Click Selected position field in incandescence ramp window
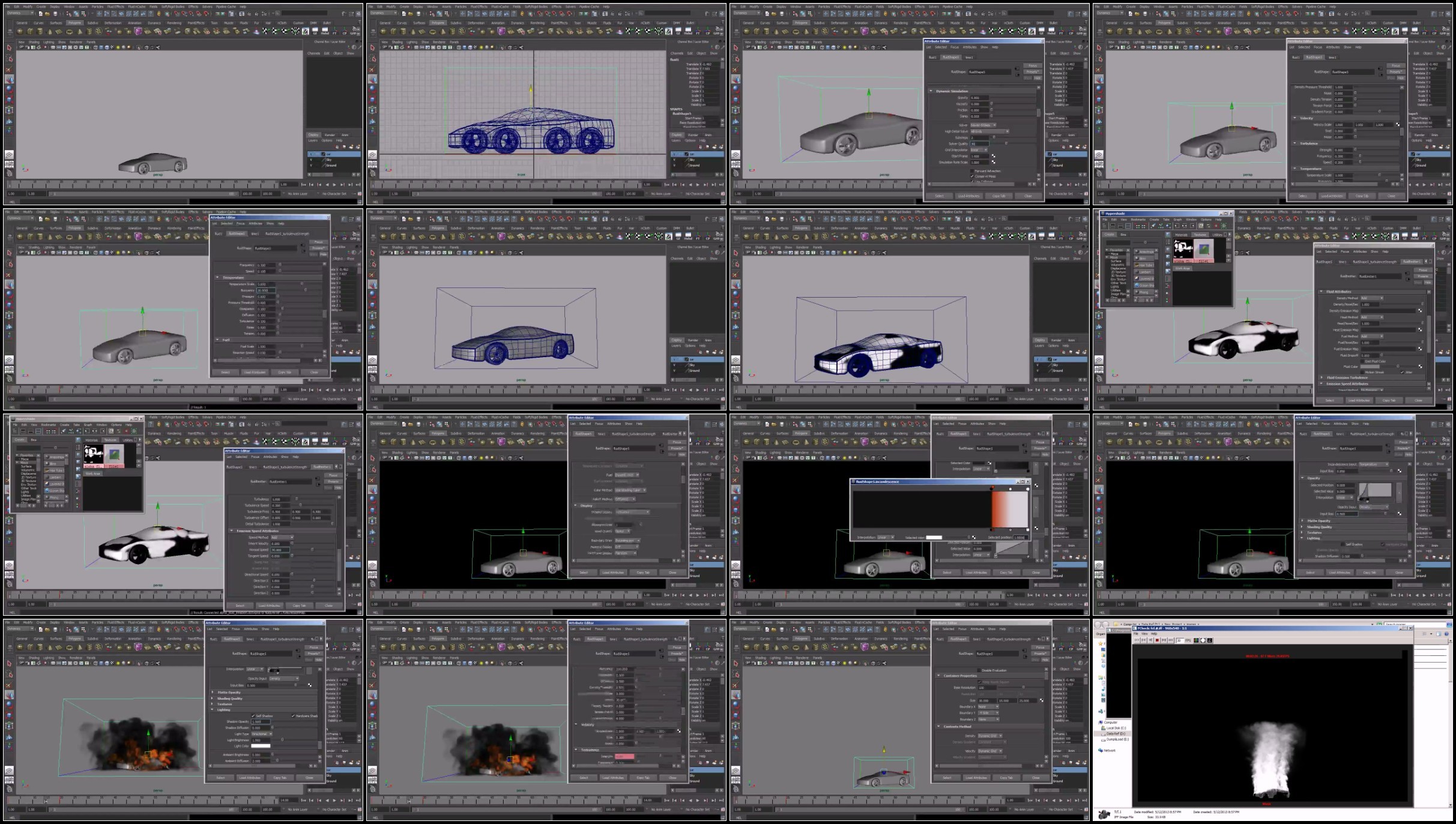 click(1020, 538)
